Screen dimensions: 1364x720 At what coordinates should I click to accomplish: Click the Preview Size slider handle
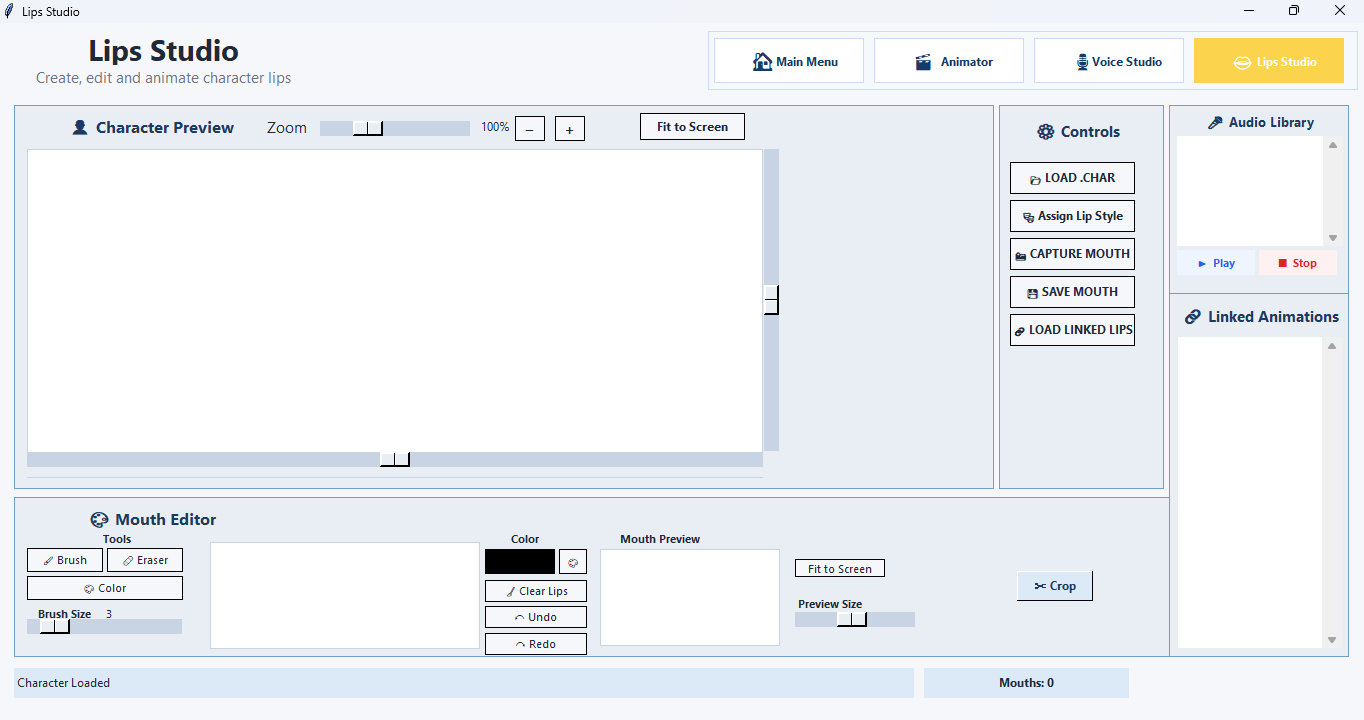click(x=852, y=619)
